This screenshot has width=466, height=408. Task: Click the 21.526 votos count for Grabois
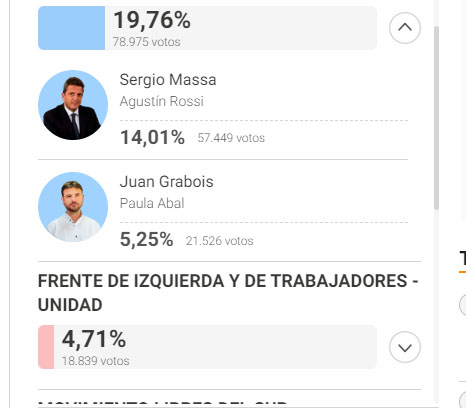pyautogui.click(x=220, y=241)
